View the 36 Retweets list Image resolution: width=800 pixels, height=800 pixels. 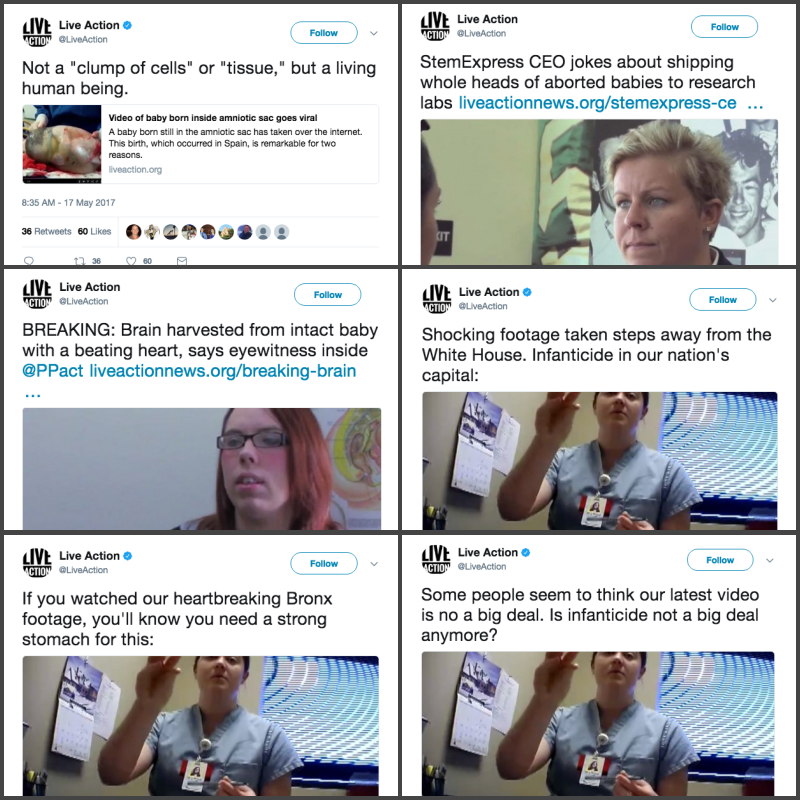pos(46,231)
